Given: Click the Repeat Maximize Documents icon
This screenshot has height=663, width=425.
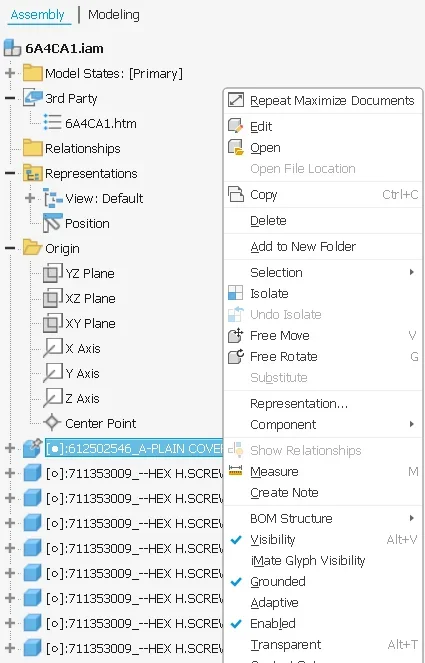Looking at the screenshot, I should tap(236, 100).
